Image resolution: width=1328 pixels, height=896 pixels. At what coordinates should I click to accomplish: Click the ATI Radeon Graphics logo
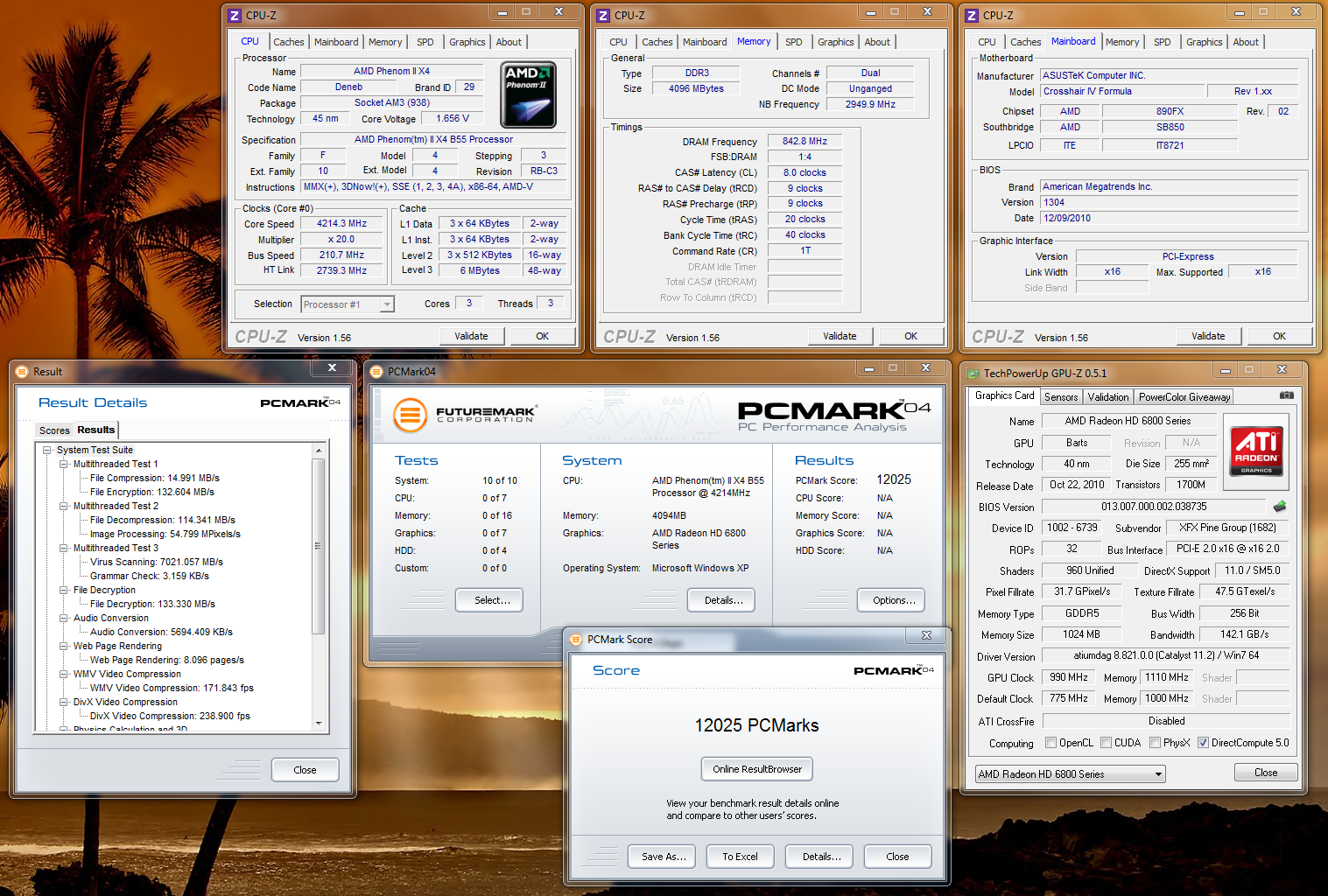click(x=1256, y=450)
